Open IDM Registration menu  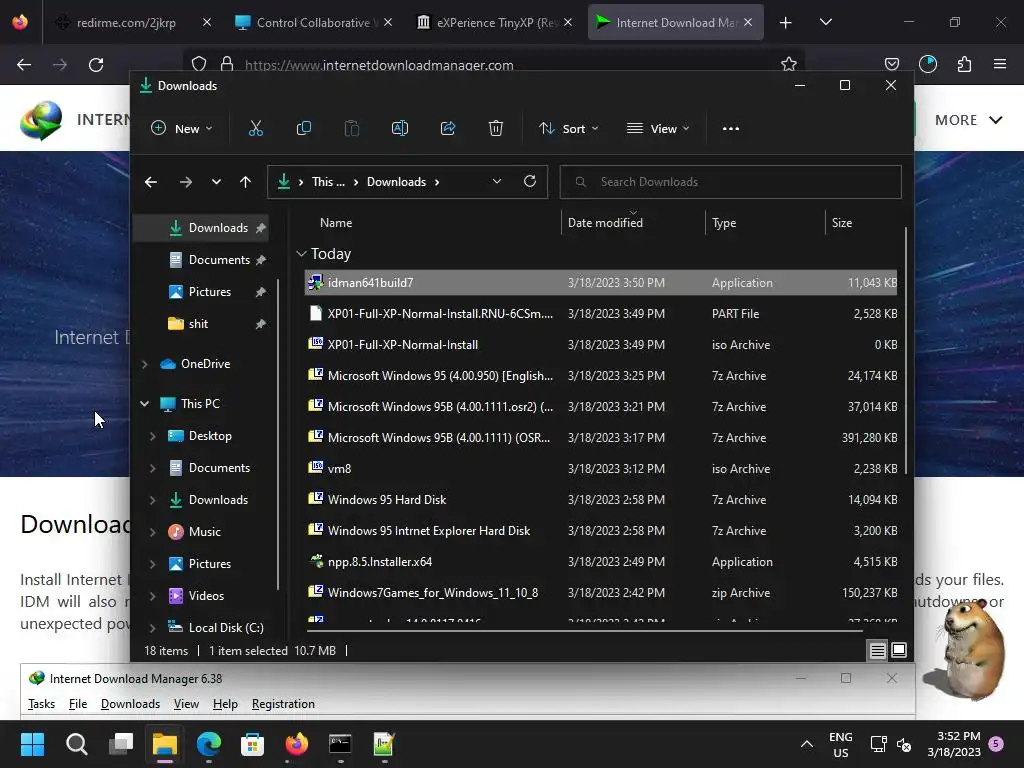(x=283, y=704)
